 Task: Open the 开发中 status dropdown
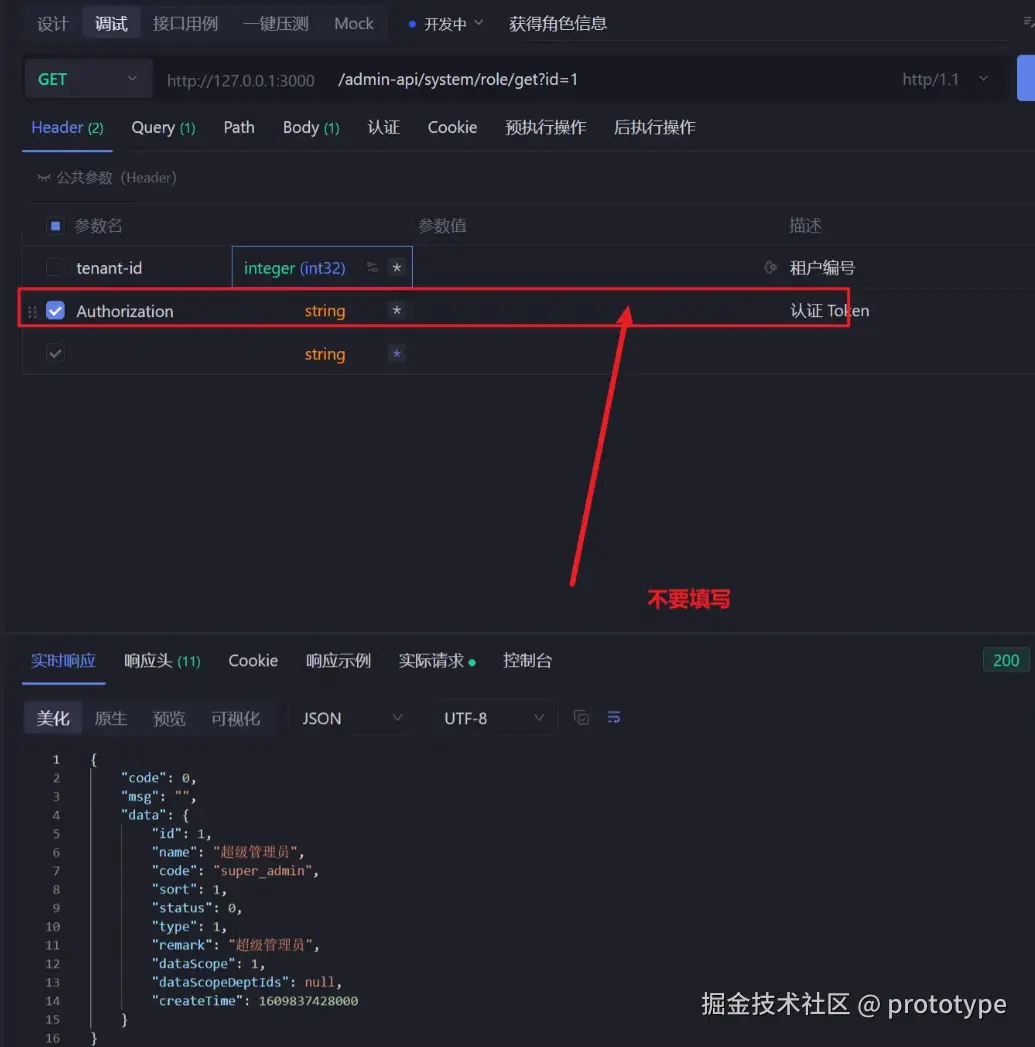coord(443,23)
